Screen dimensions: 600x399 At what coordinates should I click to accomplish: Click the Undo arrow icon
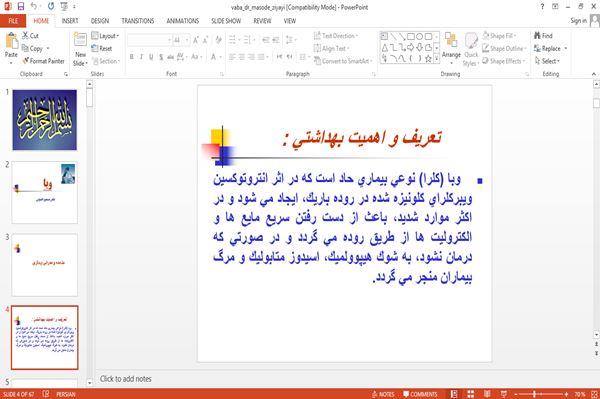(x=34, y=6)
